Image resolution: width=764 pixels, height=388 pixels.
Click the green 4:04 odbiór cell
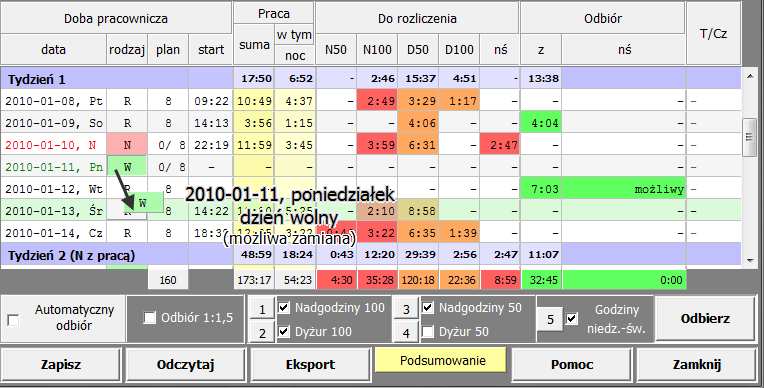(x=541, y=123)
